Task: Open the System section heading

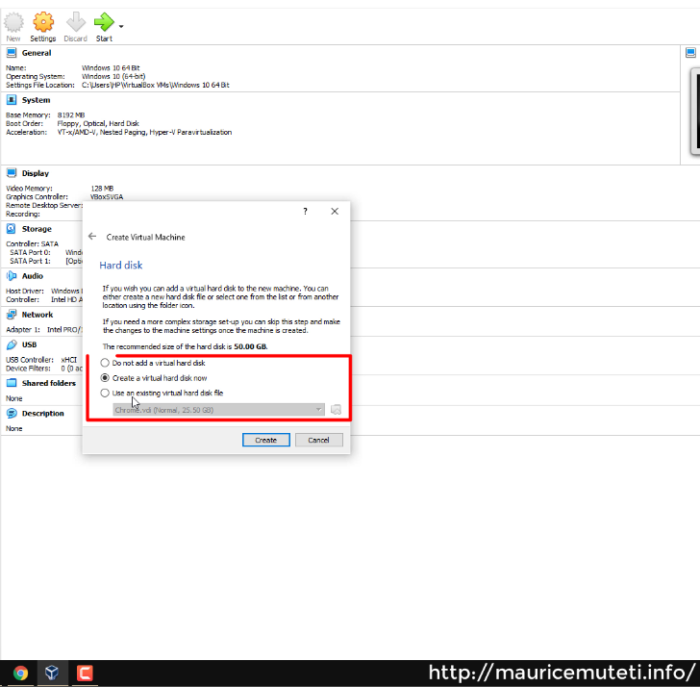Action: pyautogui.click(x=36, y=100)
